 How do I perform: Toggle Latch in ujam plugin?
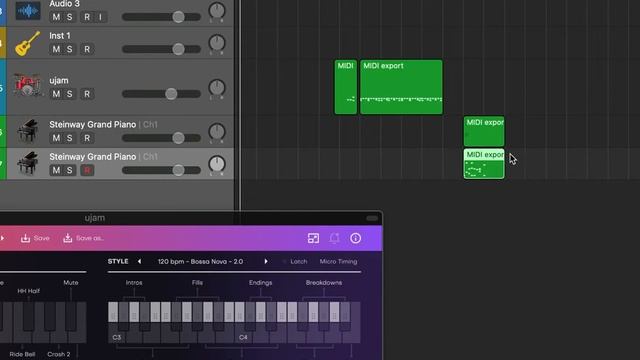[x=298, y=261]
